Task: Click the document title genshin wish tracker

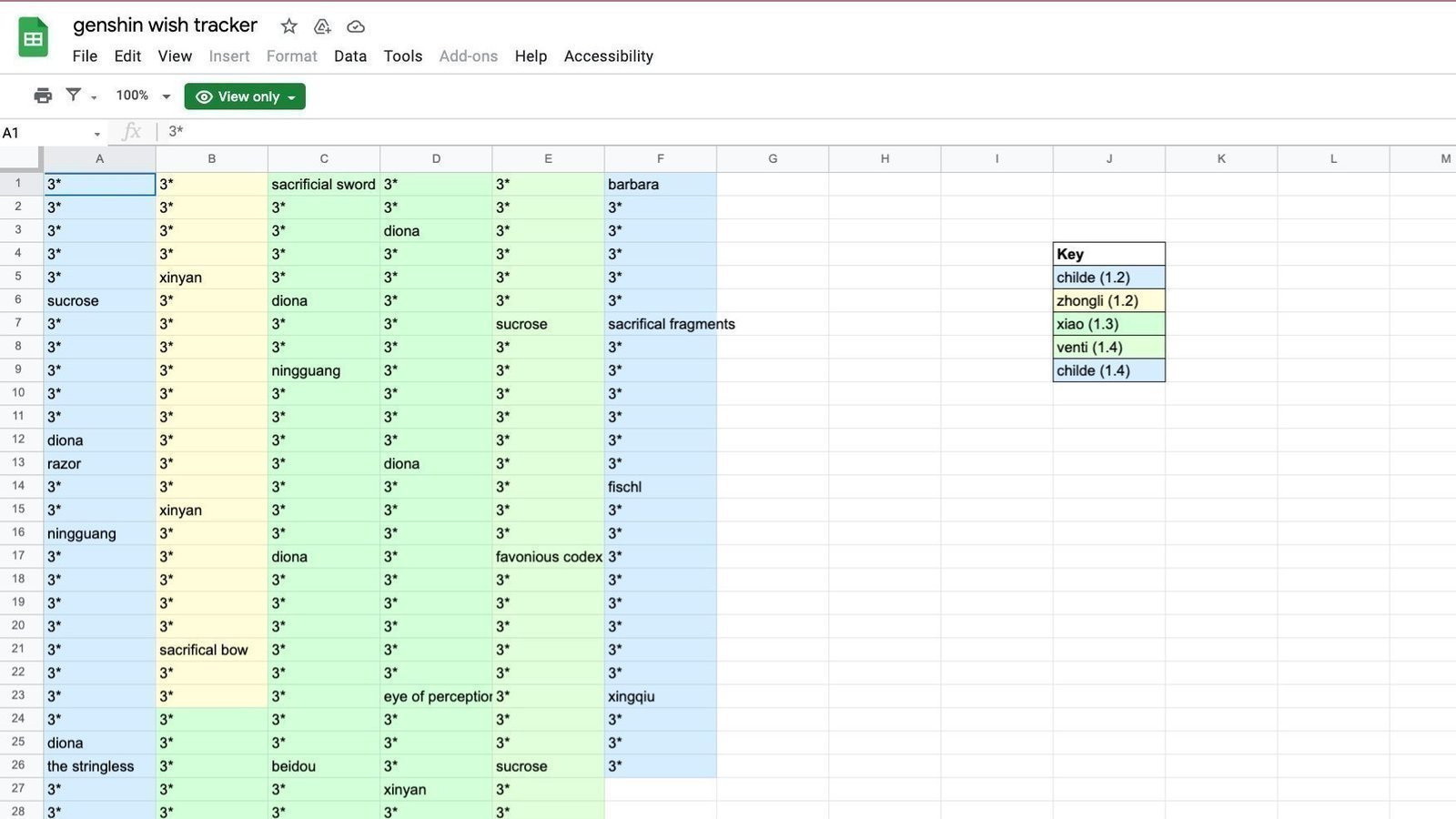Action: (165, 25)
